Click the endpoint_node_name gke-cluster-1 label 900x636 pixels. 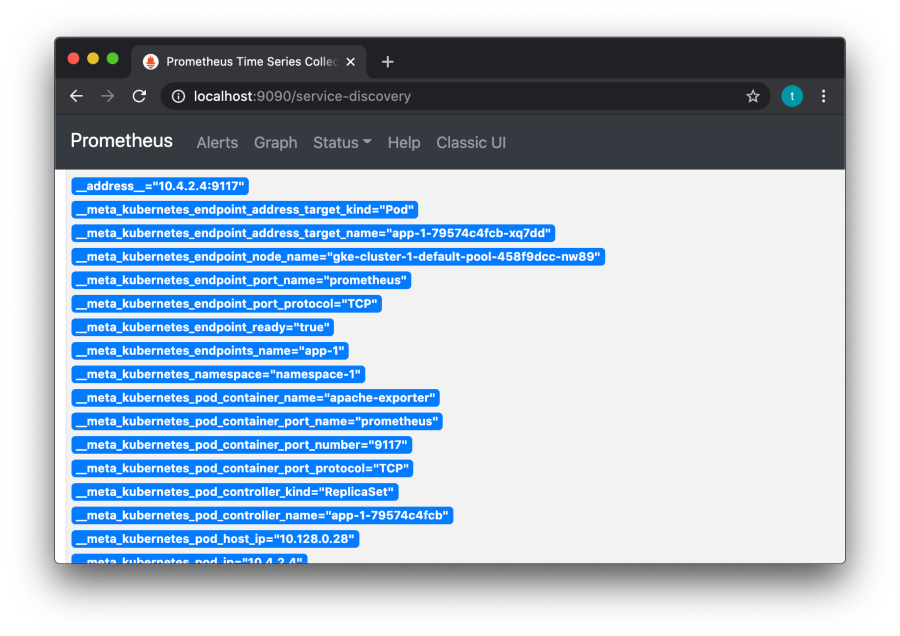tap(338, 257)
